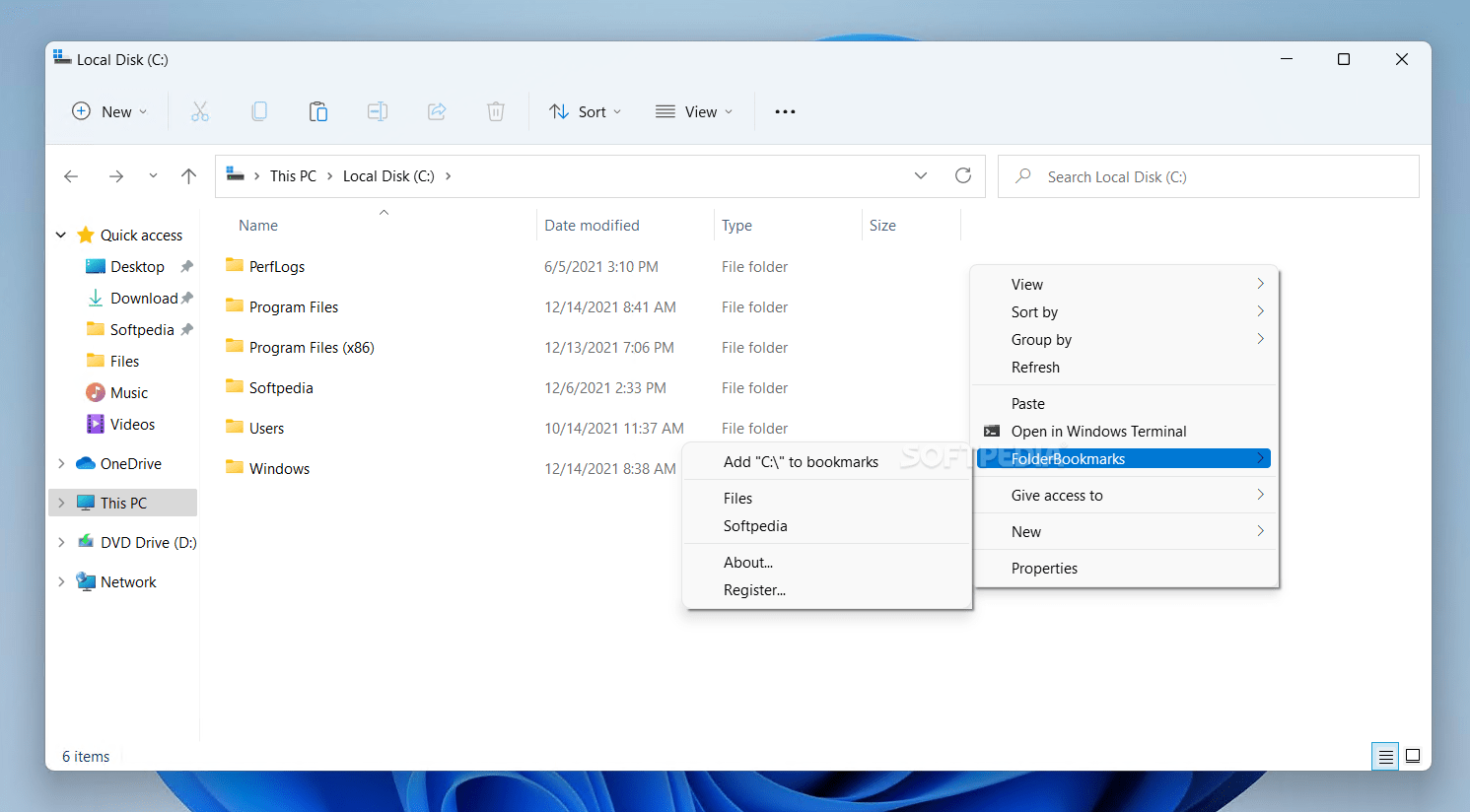Click the Delete trash icon
This screenshot has width=1470, height=812.
coord(496,111)
